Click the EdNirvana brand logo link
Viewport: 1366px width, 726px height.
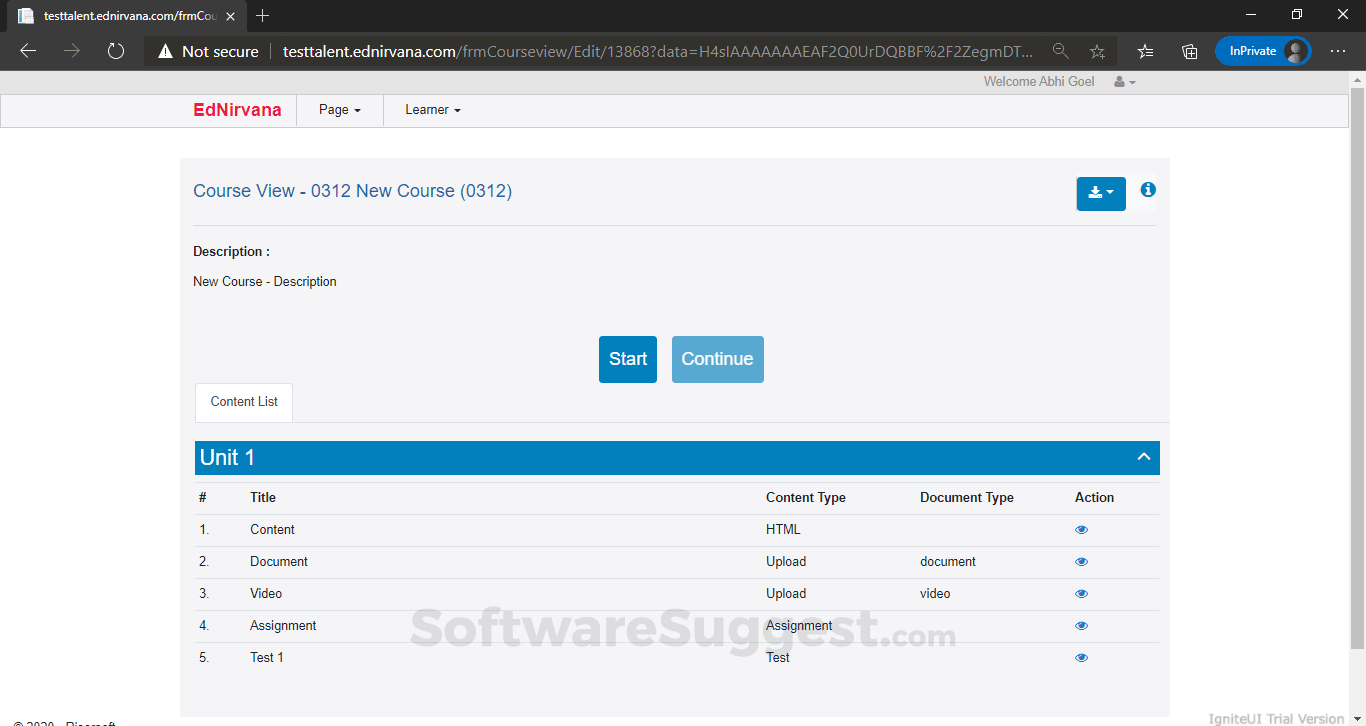coord(237,110)
